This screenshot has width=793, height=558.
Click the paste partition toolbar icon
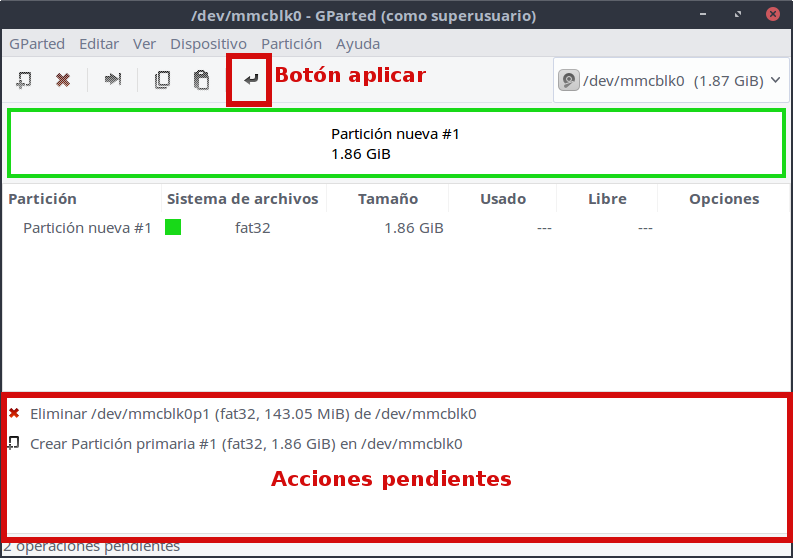pos(201,80)
